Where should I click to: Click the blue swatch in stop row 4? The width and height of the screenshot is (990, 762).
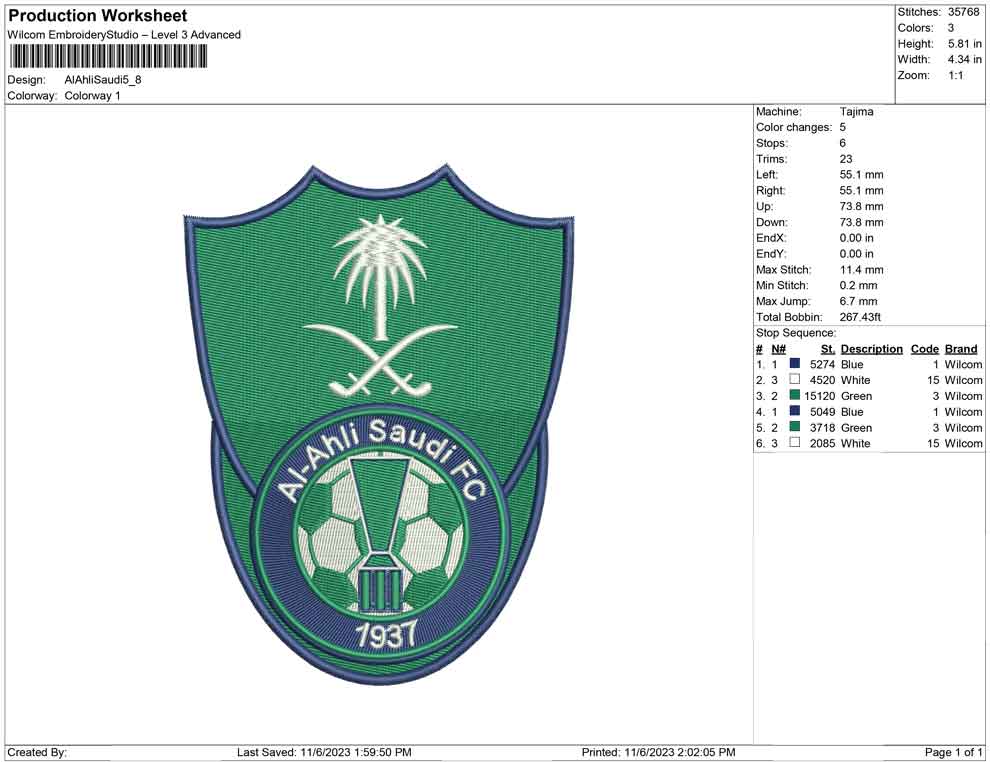click(795, 411)
